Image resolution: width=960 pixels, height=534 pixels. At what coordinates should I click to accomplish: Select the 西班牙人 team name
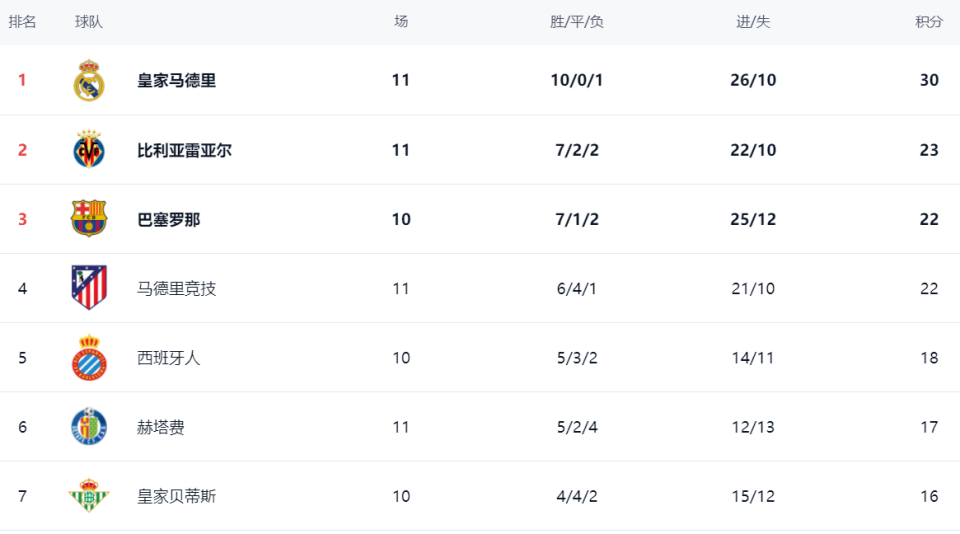pyautogui.click(x=169, y=358)
